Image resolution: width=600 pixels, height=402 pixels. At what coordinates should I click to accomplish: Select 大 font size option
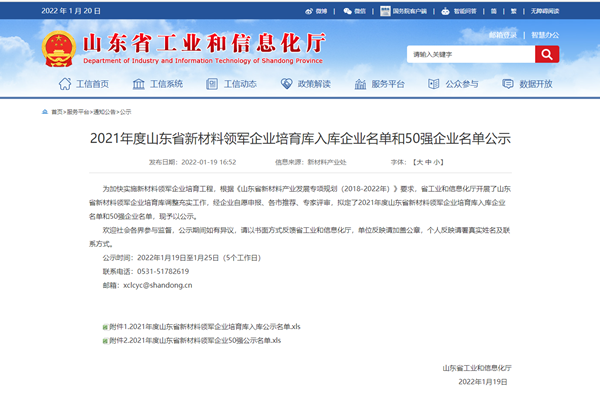(x=414, y=161)
